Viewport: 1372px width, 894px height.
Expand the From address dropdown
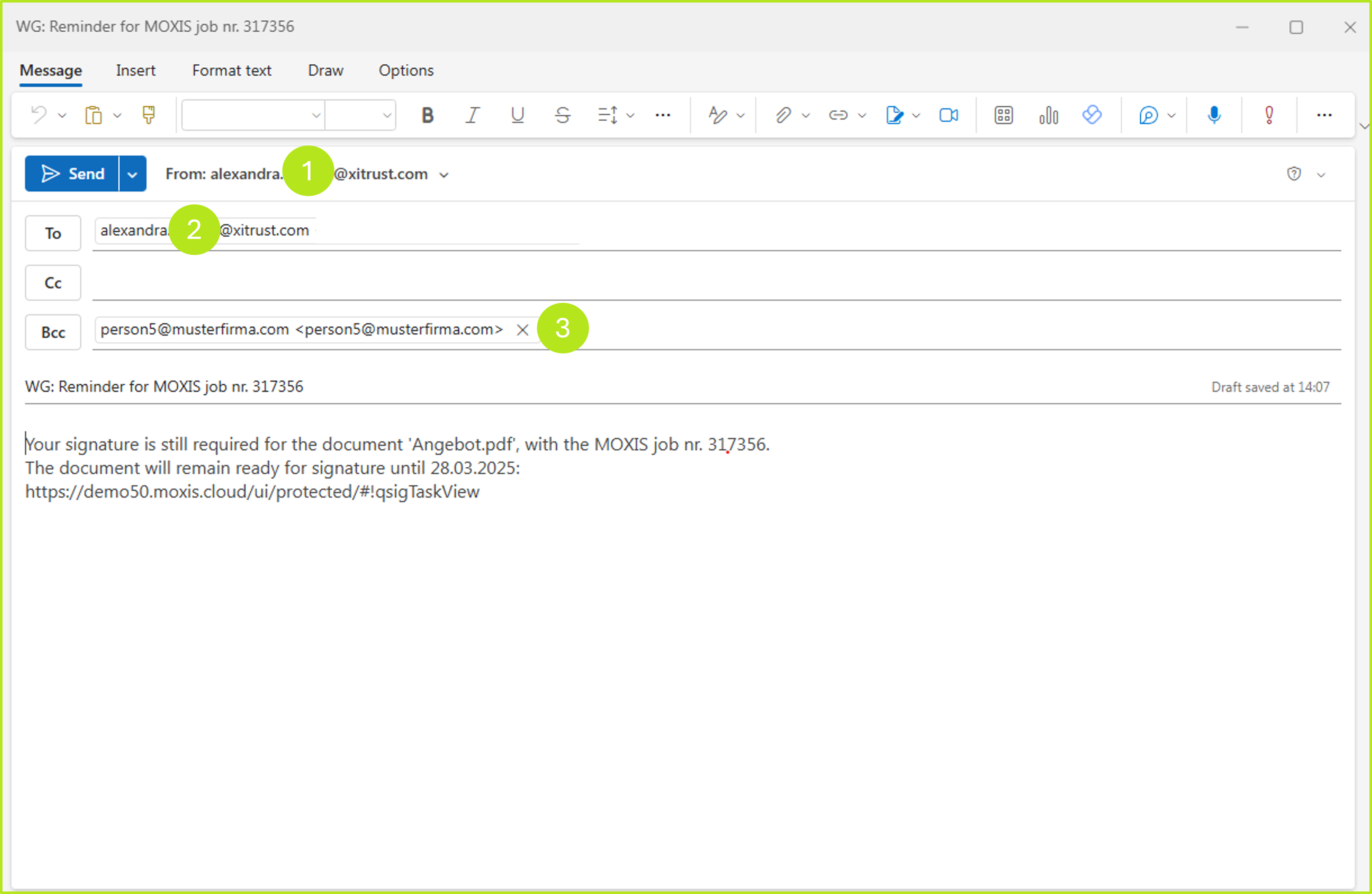pyautogui.click(x=444, y=174)
